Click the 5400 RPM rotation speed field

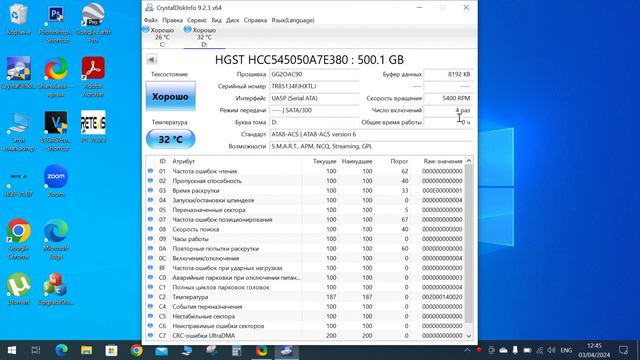[448, 98]
